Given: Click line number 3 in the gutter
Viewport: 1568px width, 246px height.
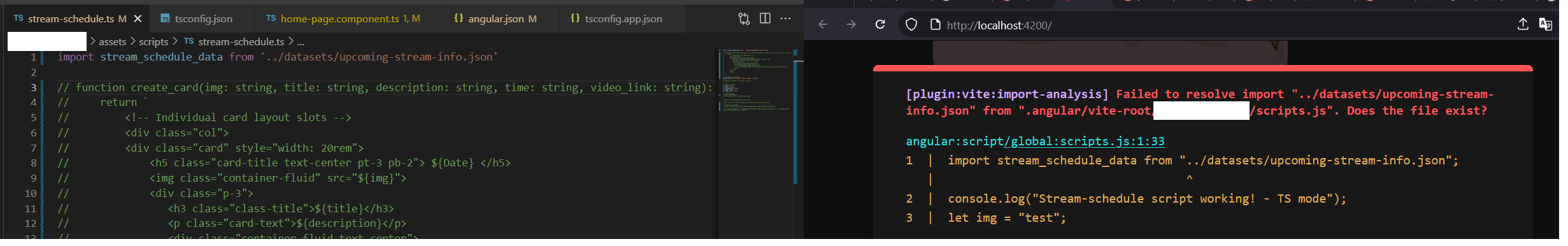Looking at the screenshot, I should click(x=33, y=88).
